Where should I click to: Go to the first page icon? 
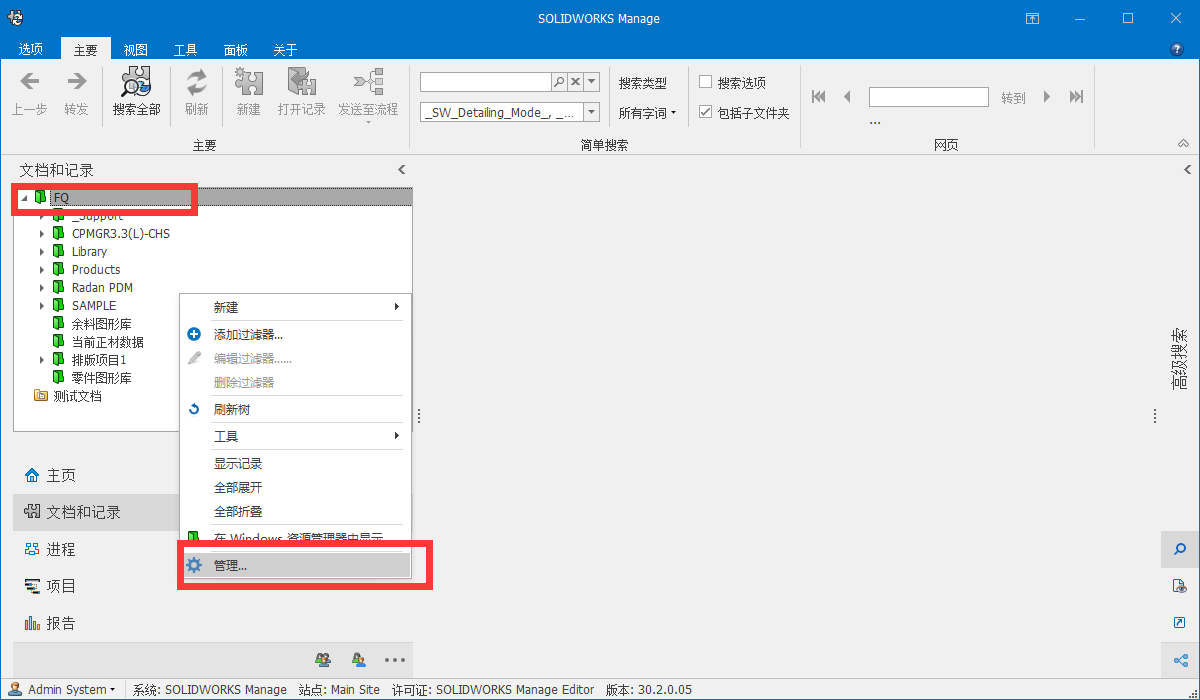(x=819, y=97)
